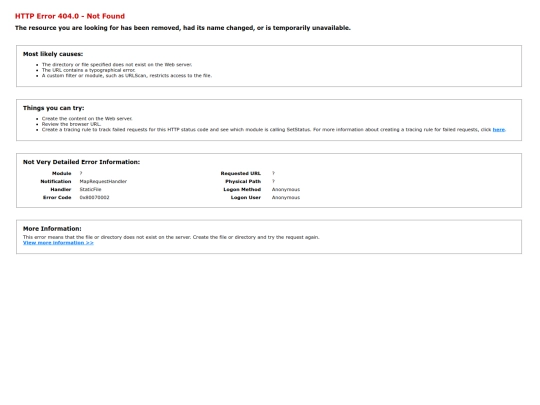Click the 'Logon Method' label
Image resolution: width=540 pixels, height=405 pixels.
[x=242, y=189]
